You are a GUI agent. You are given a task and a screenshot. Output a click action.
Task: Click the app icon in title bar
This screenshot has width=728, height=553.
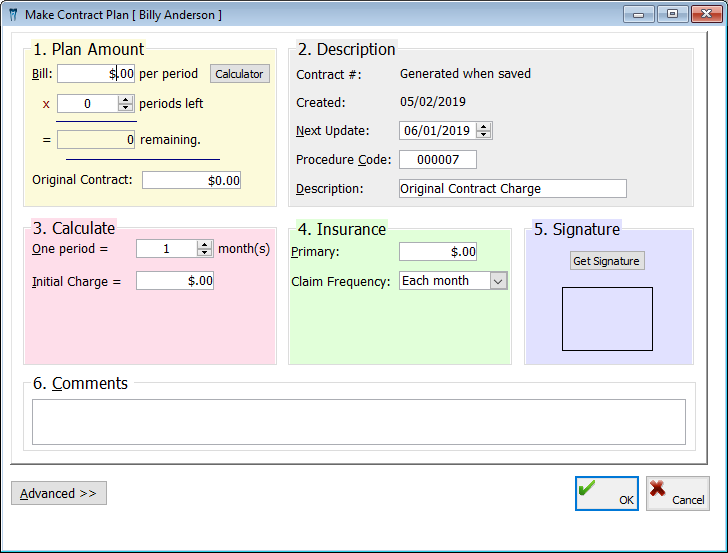[13, 14]
